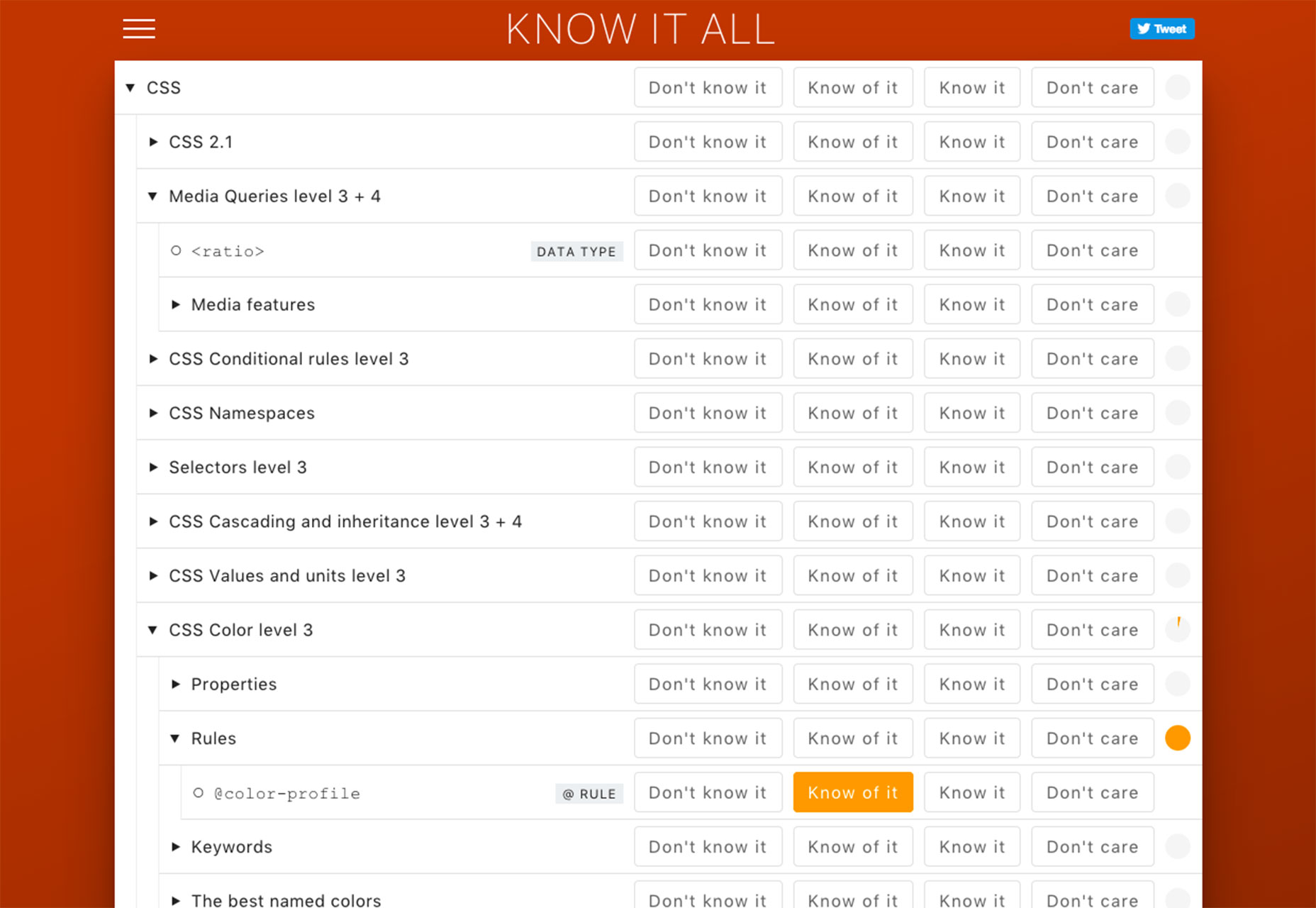
Task: Collapse the Media Queries level 3 + 4 section
Action: click(152, 196)
